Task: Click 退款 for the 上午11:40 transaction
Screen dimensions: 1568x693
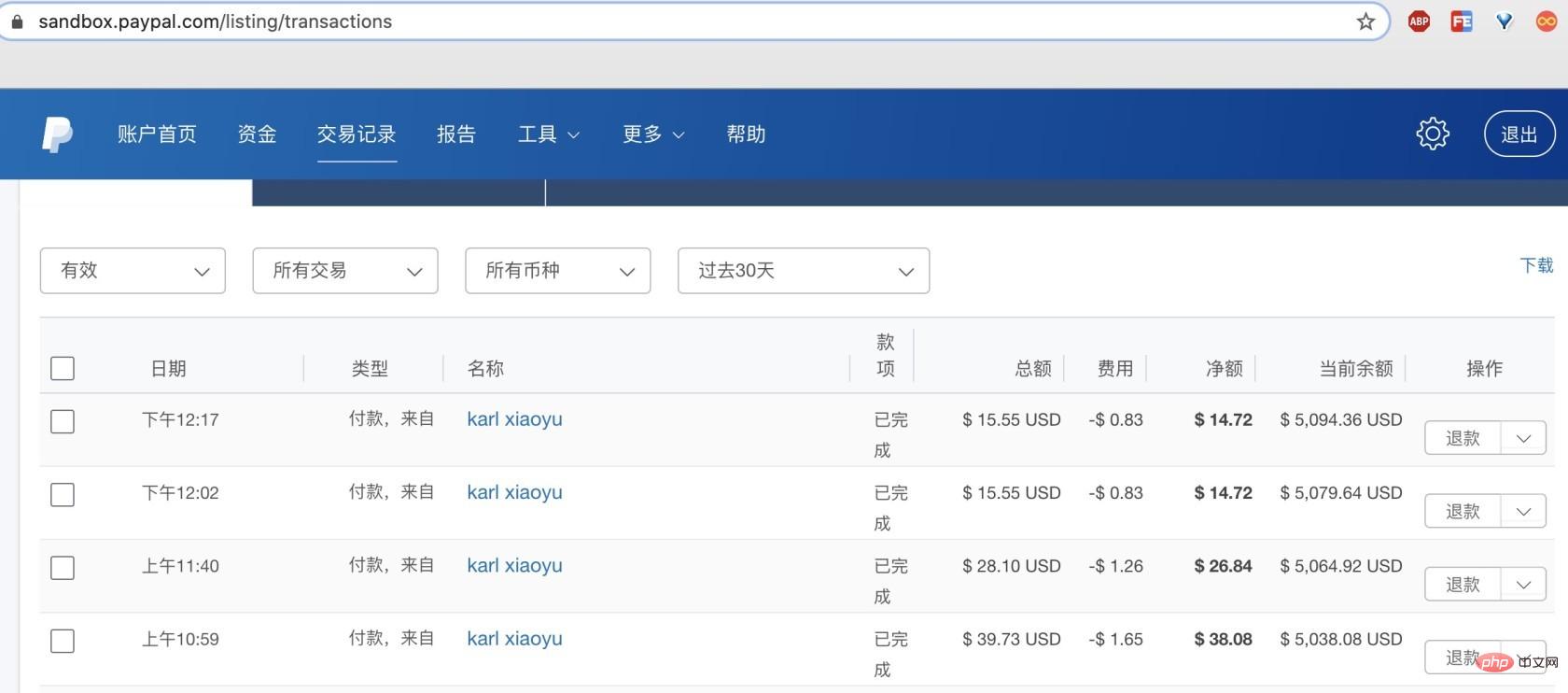Action: click(1463, 585)
